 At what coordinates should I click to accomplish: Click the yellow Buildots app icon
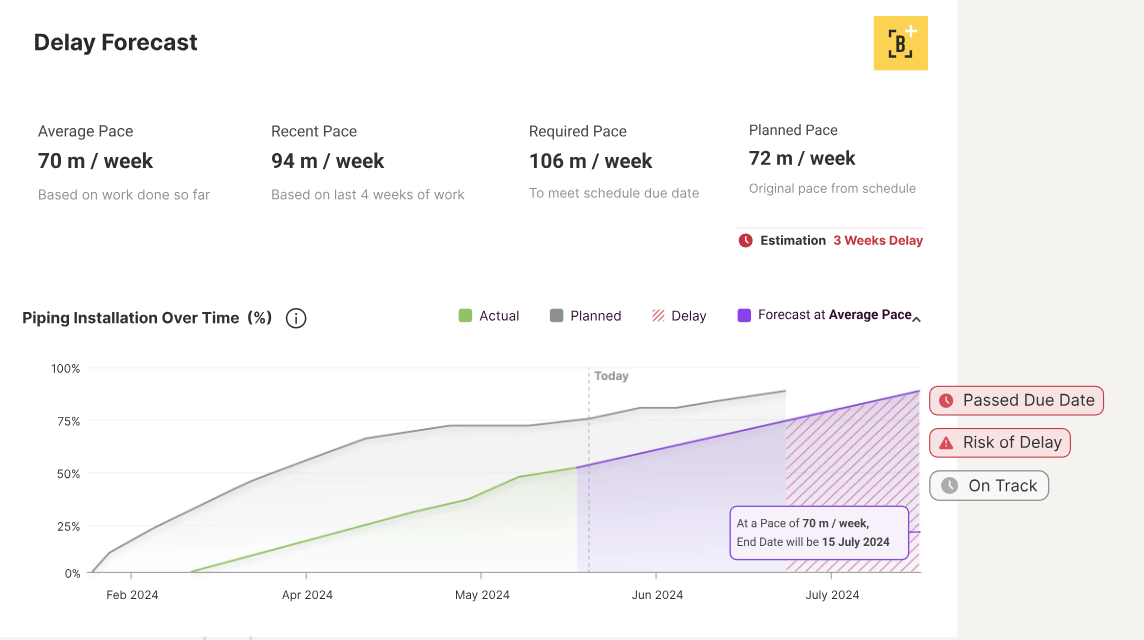tap(900, 42)
